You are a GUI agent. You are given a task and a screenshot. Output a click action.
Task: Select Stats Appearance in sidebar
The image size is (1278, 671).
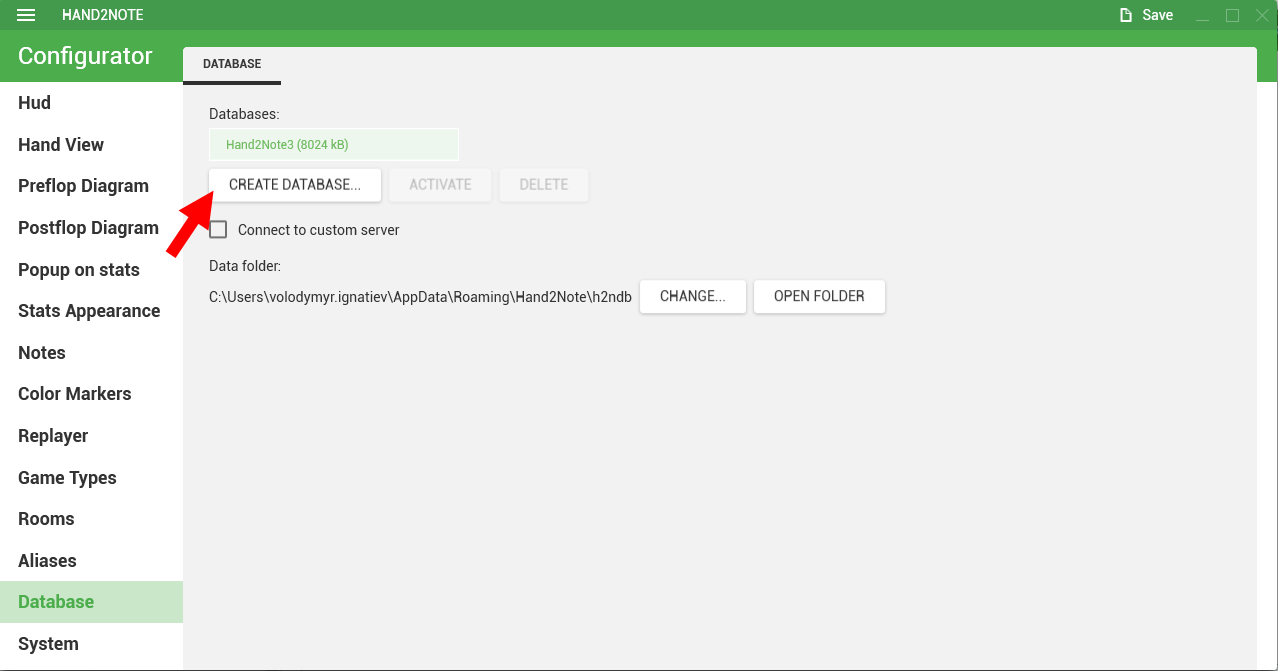tap(91, 311)
